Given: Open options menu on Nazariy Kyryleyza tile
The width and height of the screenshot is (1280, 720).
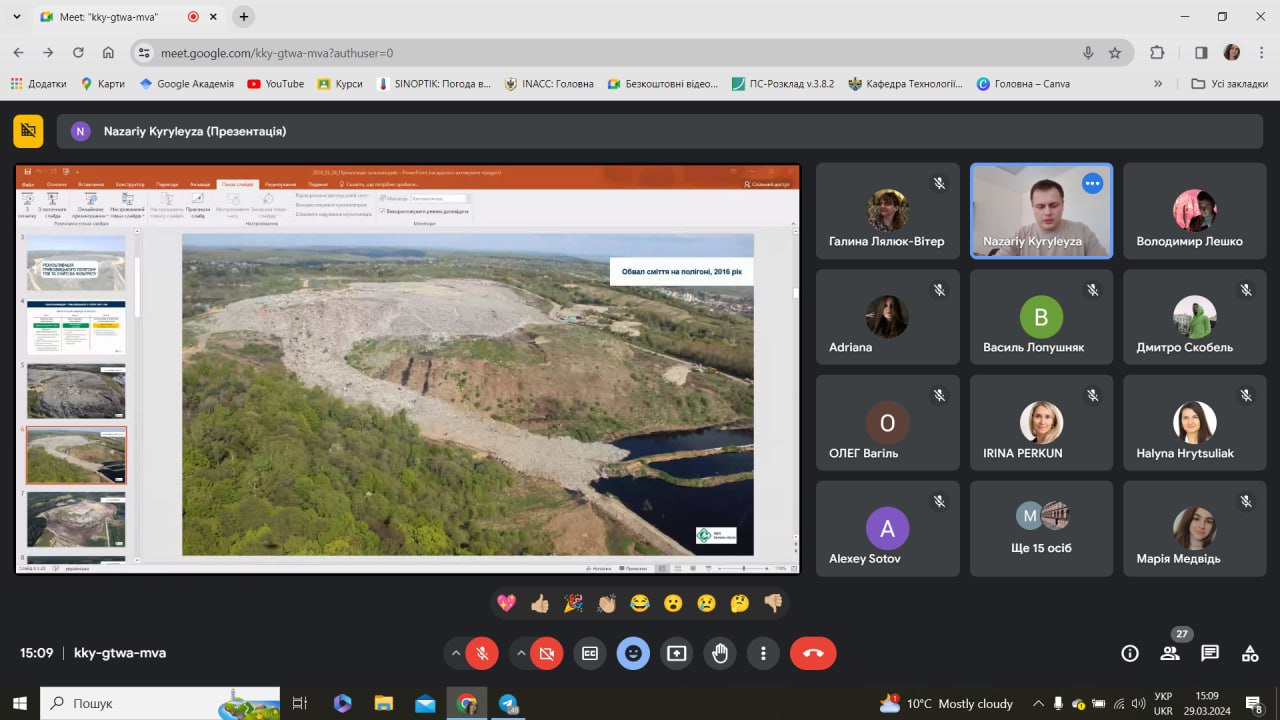Looking at the screenshot, I should pyautogui.click(x=1092, y=183).
